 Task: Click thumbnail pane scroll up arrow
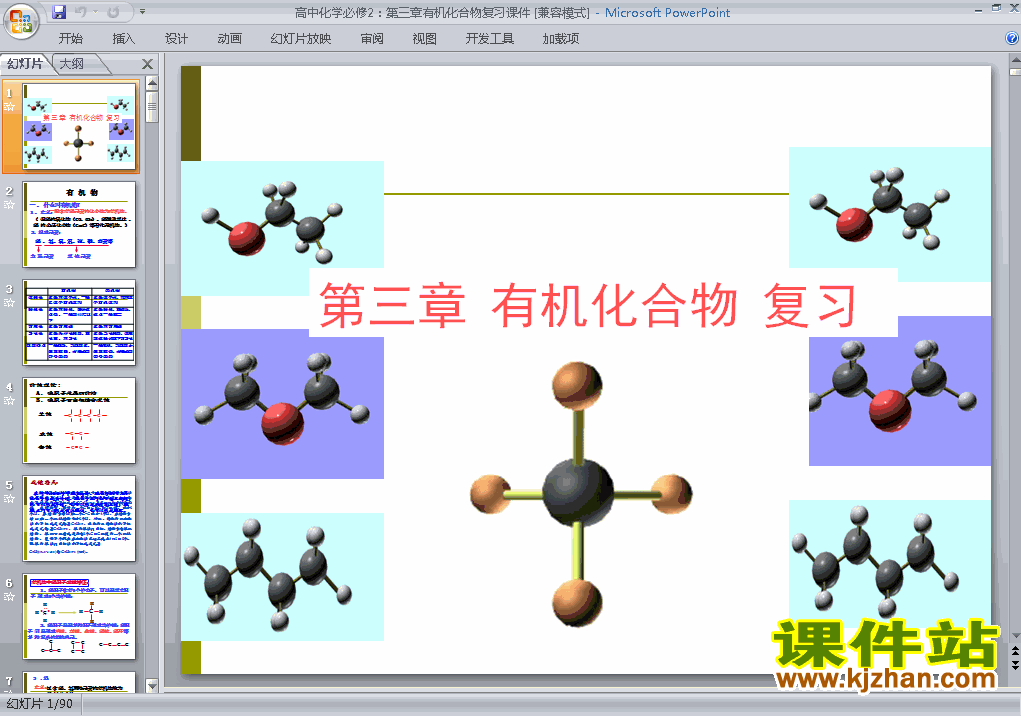152,83
